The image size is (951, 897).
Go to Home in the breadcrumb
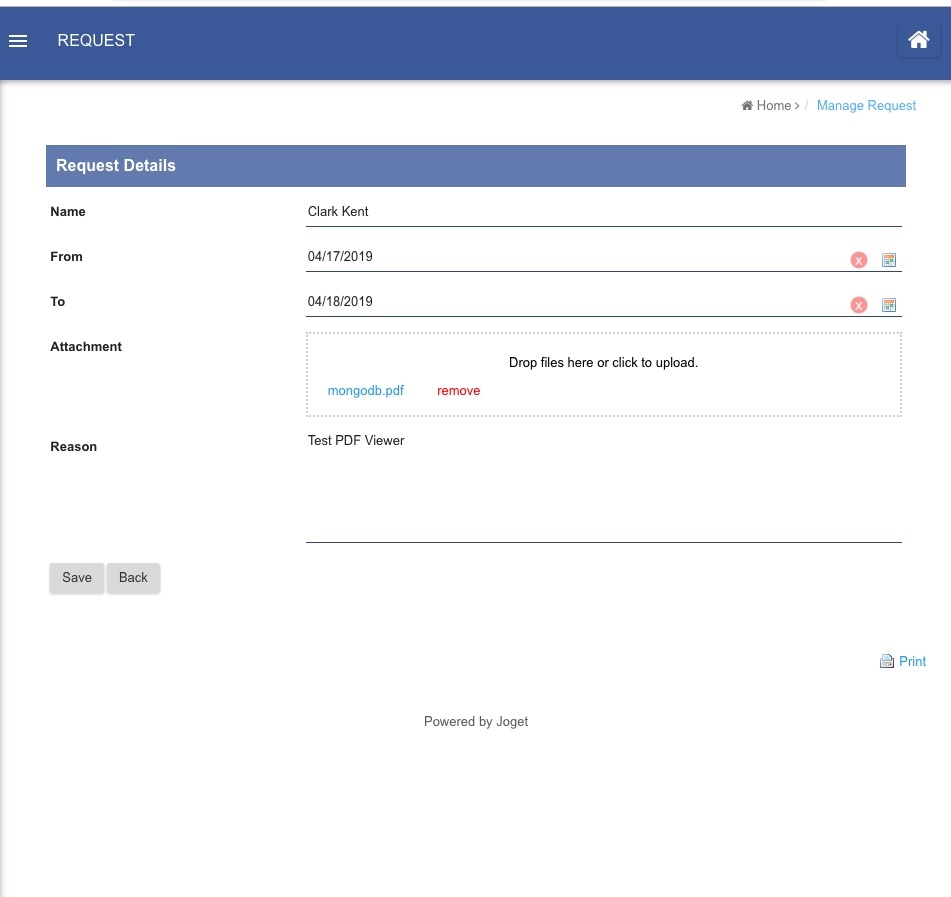pos(772,106)
